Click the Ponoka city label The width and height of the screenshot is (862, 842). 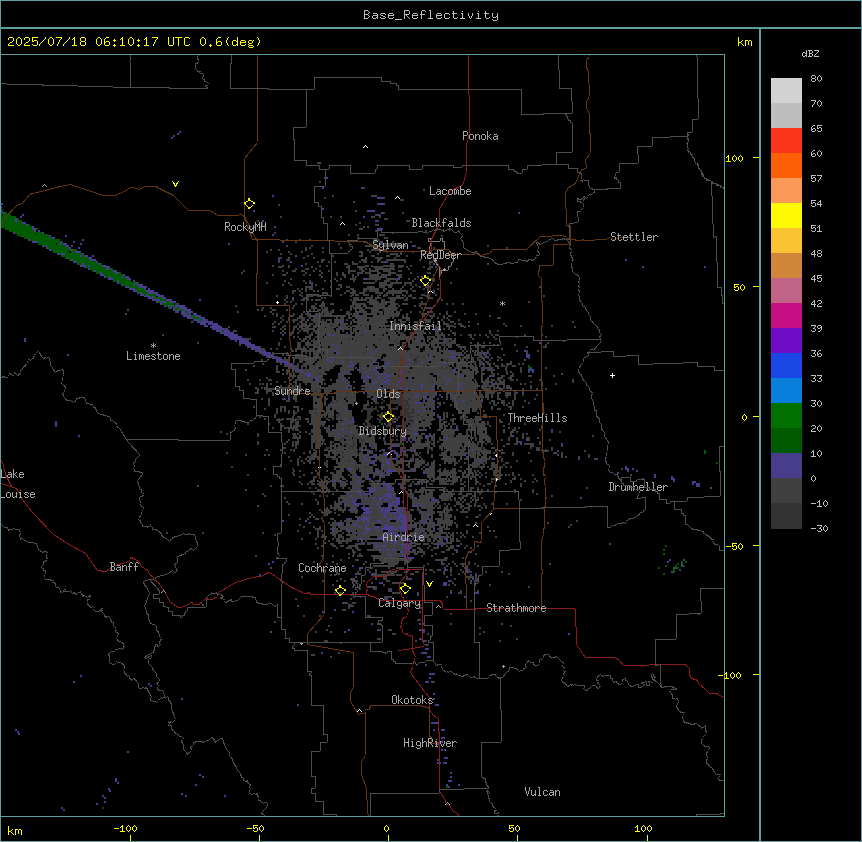coord(480,136)
